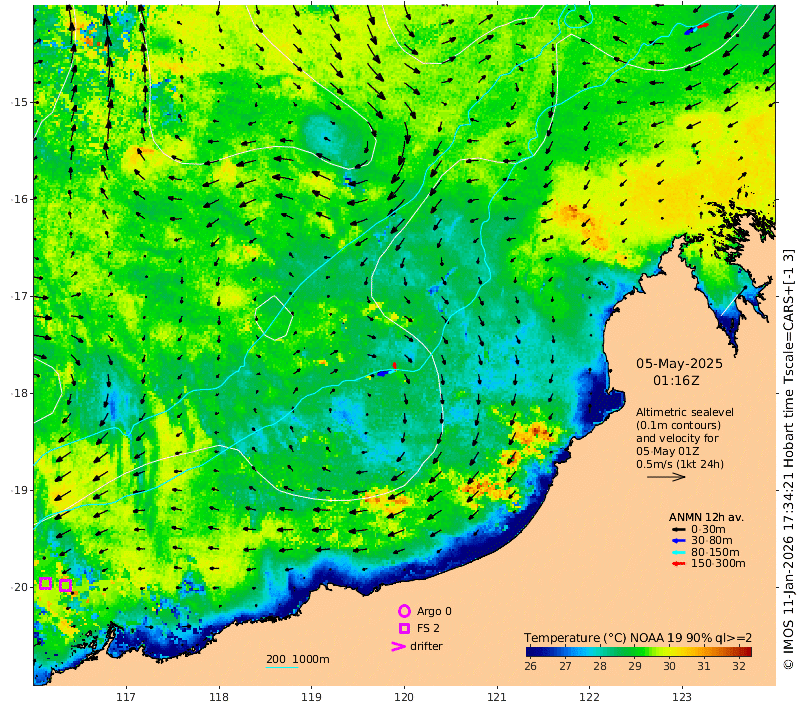
Task: Click the latitude axis label -18
Action: (x=19, y=393)
